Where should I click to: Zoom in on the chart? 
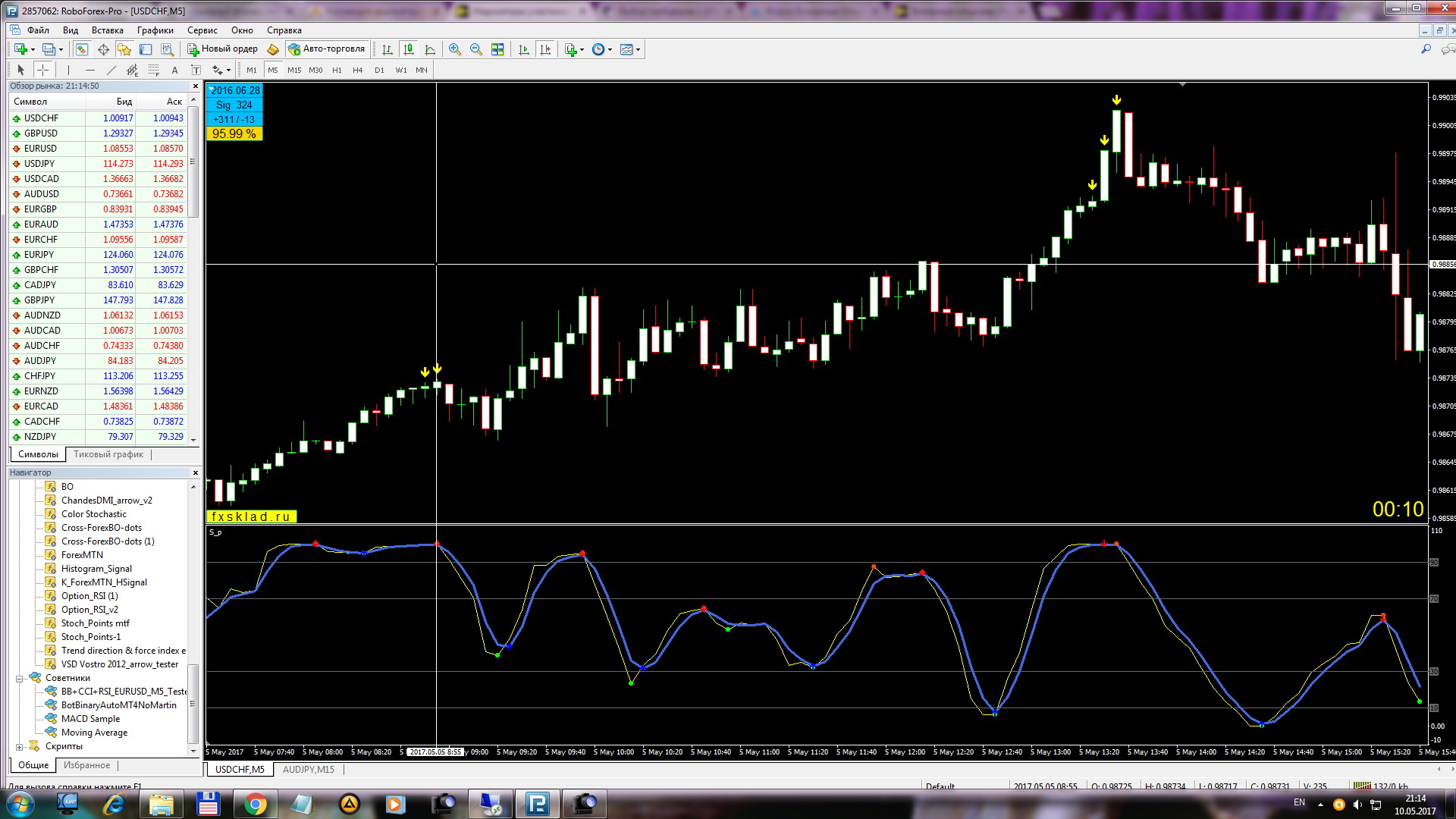[x=455, y=49]
